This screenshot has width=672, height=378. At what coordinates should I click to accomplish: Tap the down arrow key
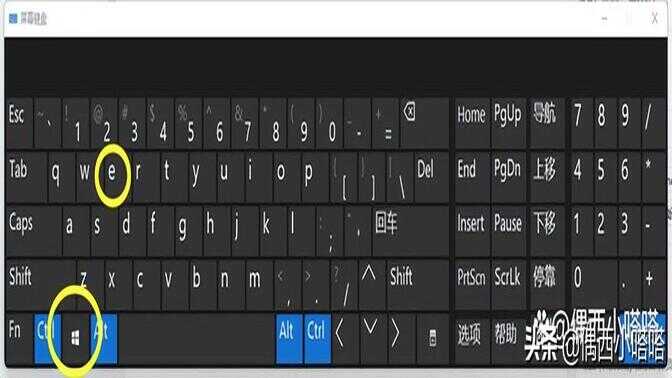(370, 328)
